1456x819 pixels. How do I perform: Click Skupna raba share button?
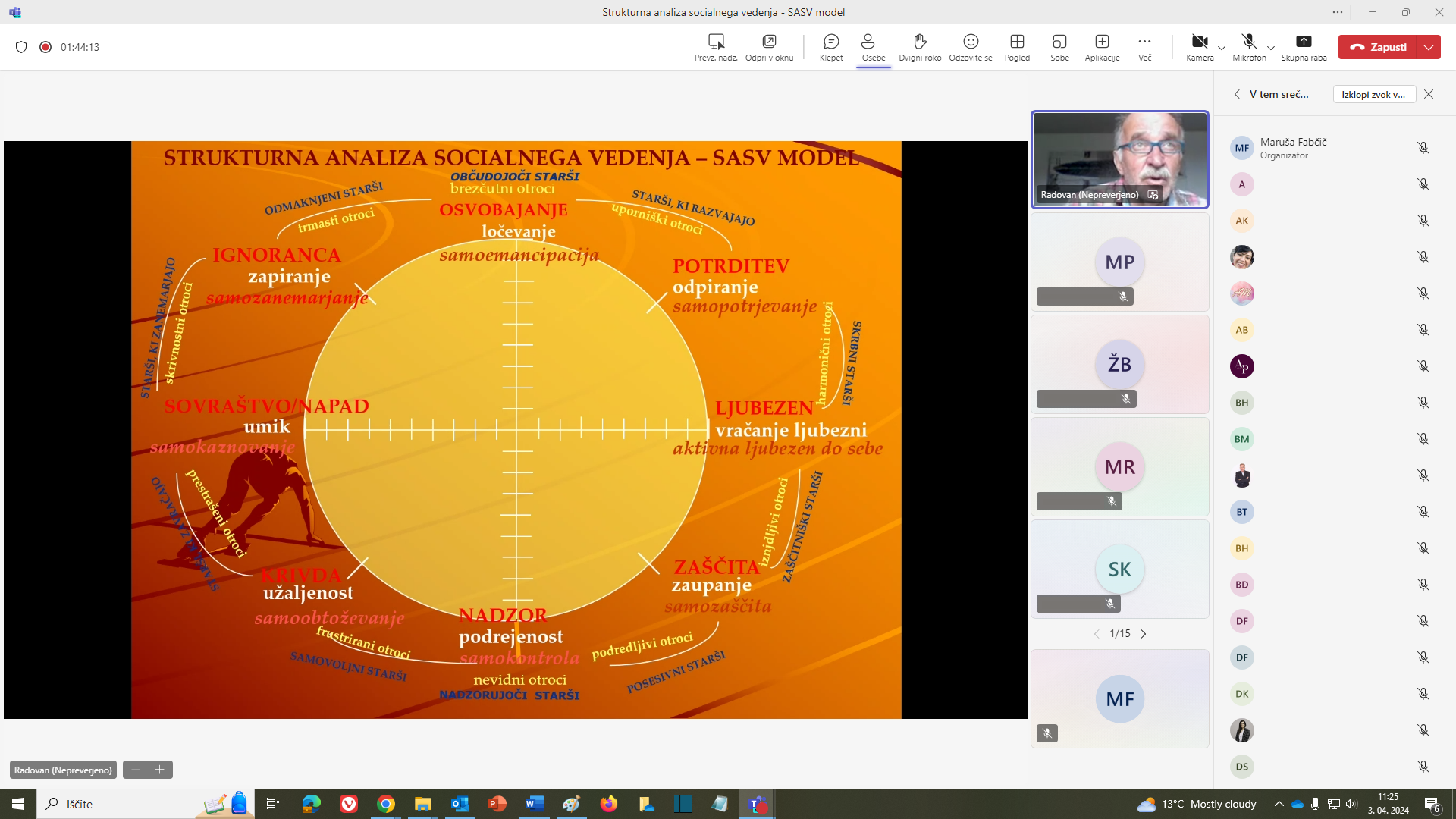tap(1304, 46)
